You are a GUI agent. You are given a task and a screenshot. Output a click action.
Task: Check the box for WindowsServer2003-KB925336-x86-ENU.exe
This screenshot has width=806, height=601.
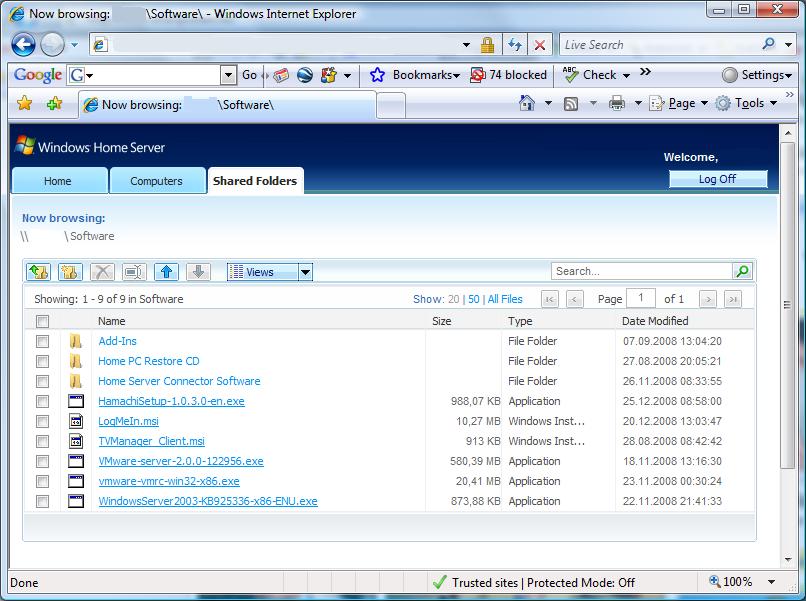43,502
